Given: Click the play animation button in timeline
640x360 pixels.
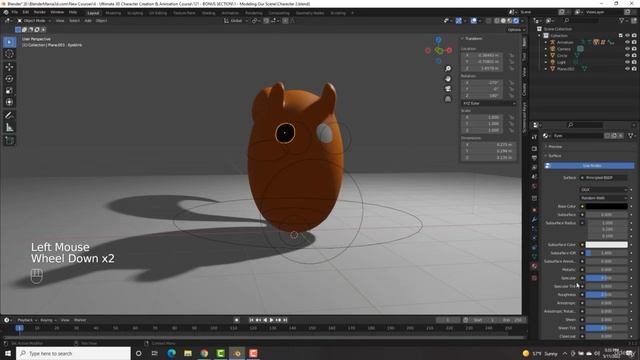Looking at the screenshot, I should 271,320.
